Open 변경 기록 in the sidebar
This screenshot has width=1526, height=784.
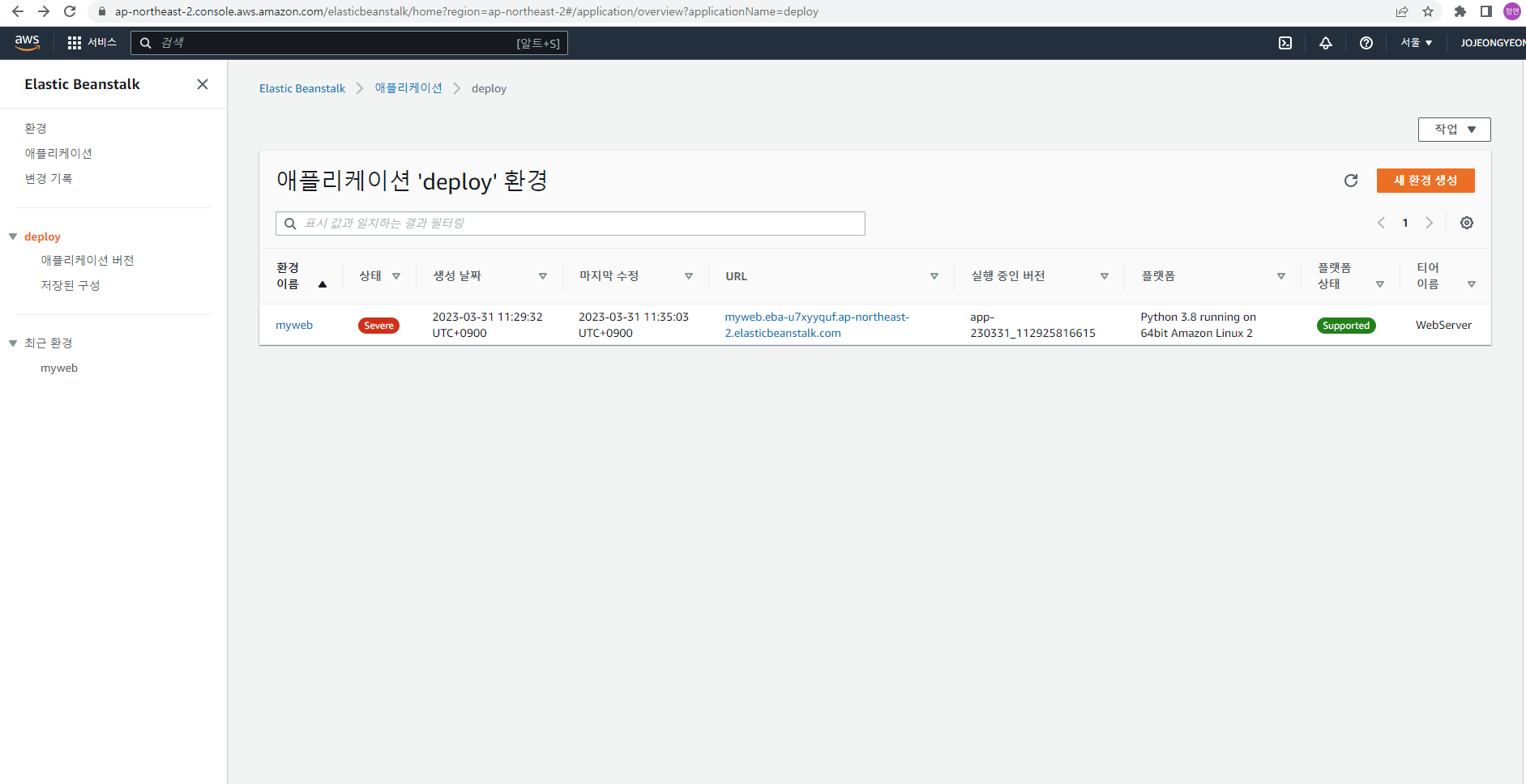(x=49, y=179)
